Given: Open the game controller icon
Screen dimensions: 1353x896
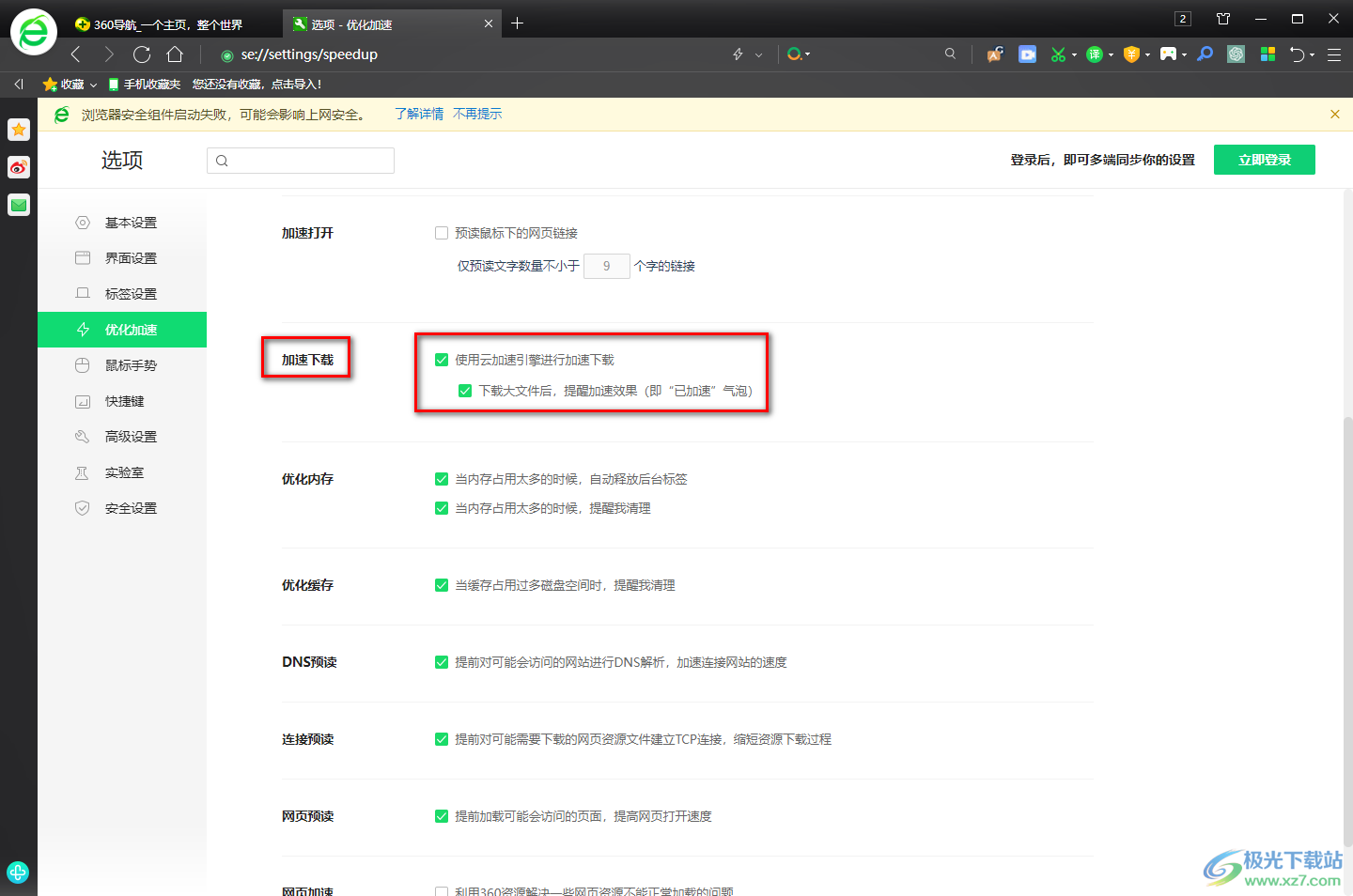Looking at the screenshot, I should tap(1168, 54).
